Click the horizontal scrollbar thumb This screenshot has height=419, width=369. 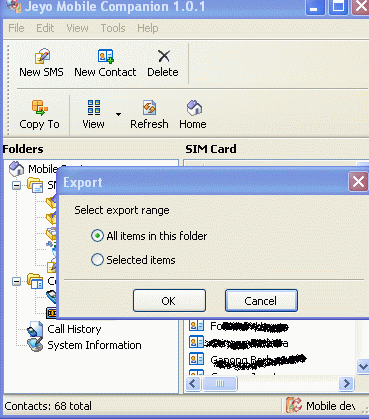(220, 384)
